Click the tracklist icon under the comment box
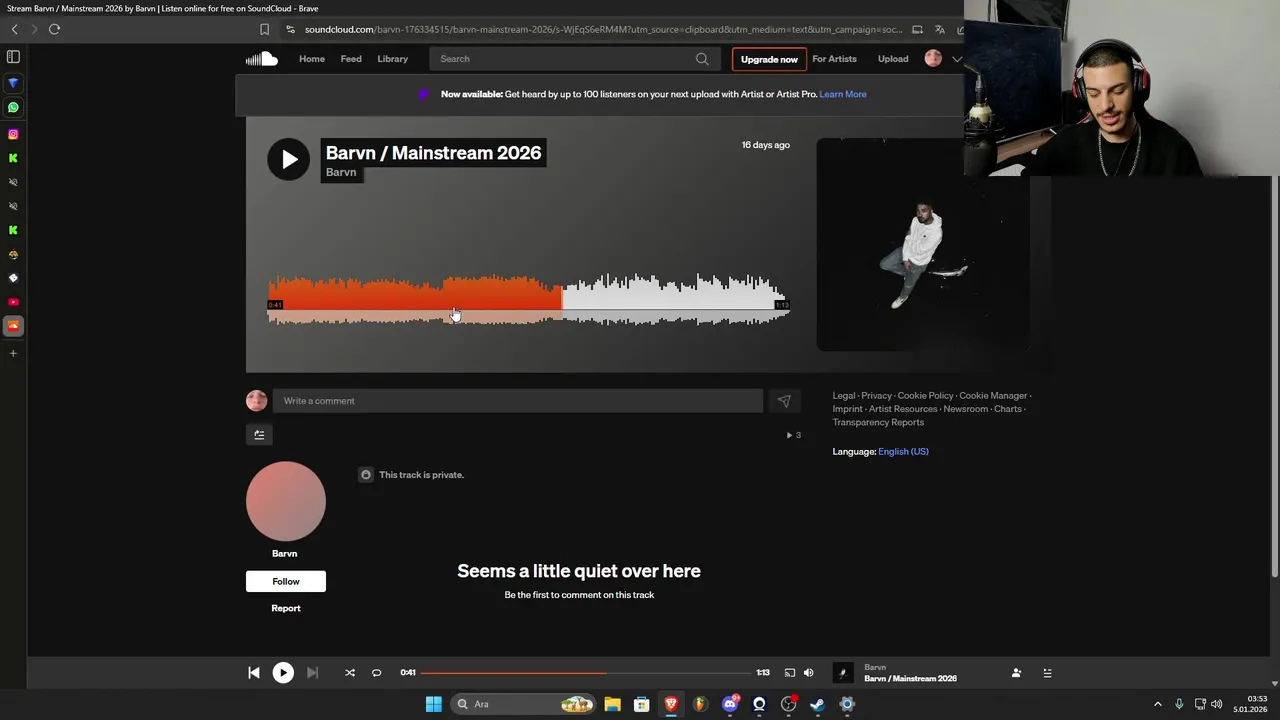The height and width of the screenshot is (720, 1280). tap(259, 434)
